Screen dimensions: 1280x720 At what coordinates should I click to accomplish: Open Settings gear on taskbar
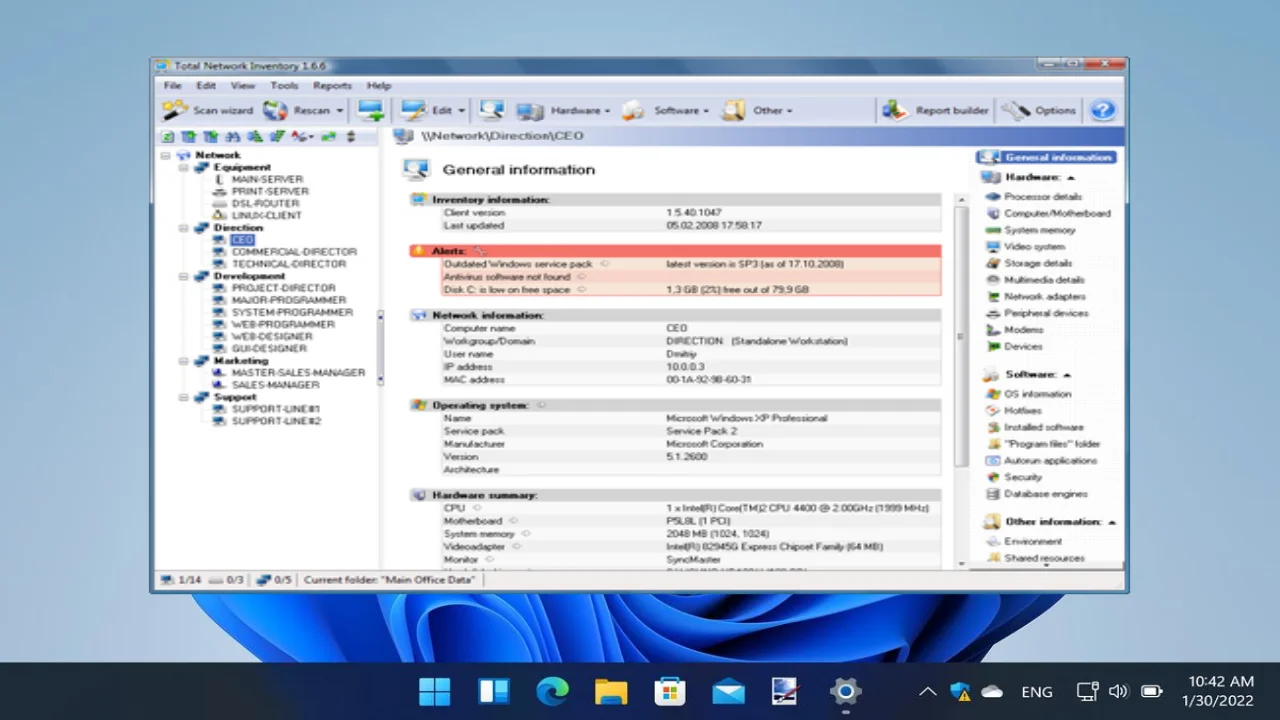pos(845,691)
